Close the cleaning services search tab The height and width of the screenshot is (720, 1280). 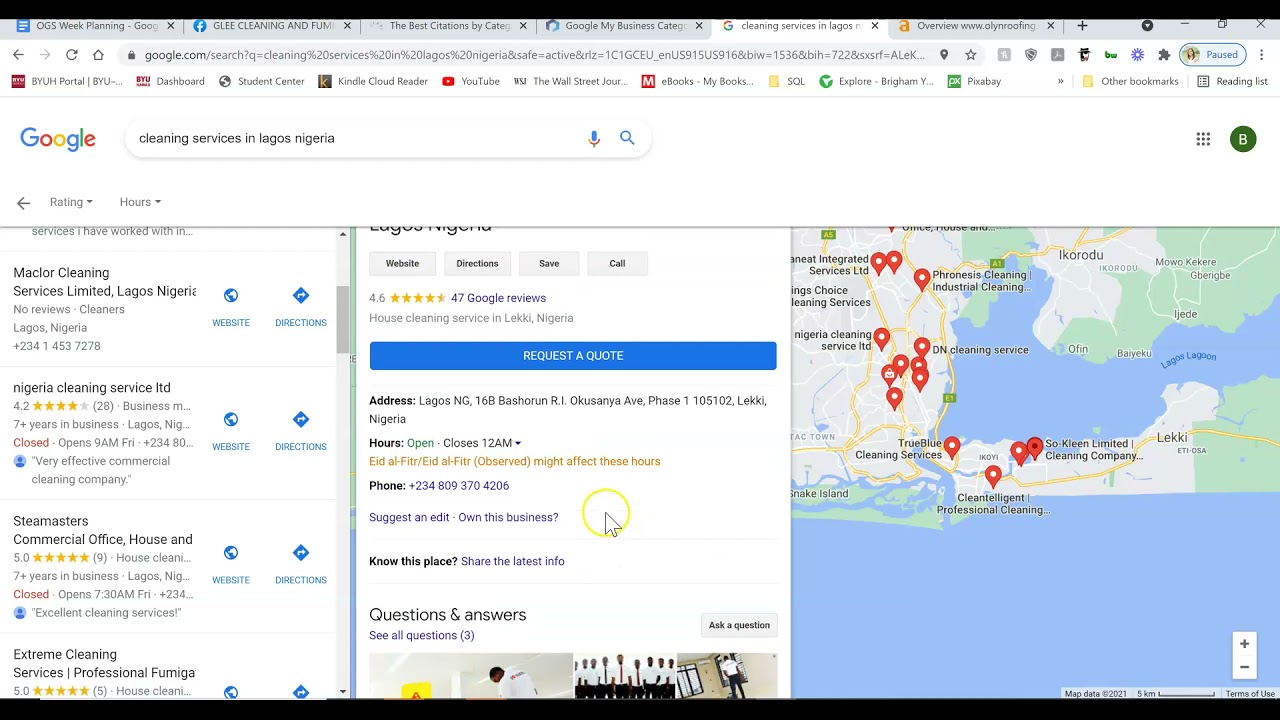point(874,25)
